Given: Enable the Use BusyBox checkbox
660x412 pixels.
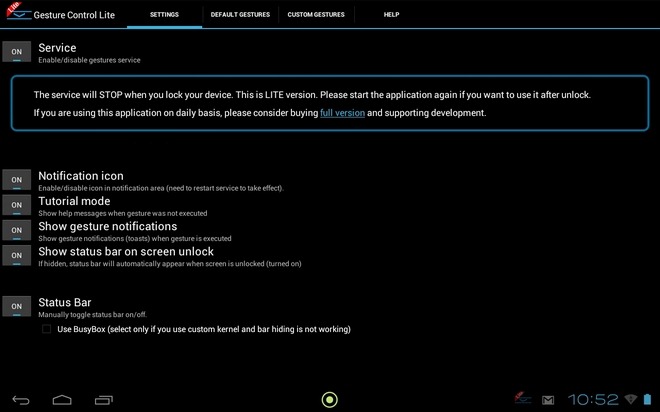Looking at the screenshot, I should click(x=46, y=329).
